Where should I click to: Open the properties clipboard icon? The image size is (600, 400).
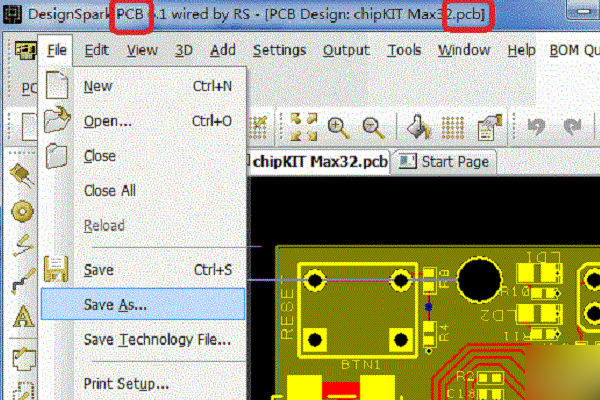490,127
